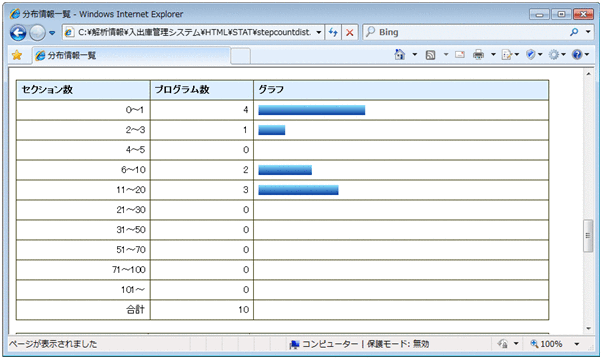The image size is (603, 360).
Task: Expand the Home button dropdown arrow
Action: 415,55
